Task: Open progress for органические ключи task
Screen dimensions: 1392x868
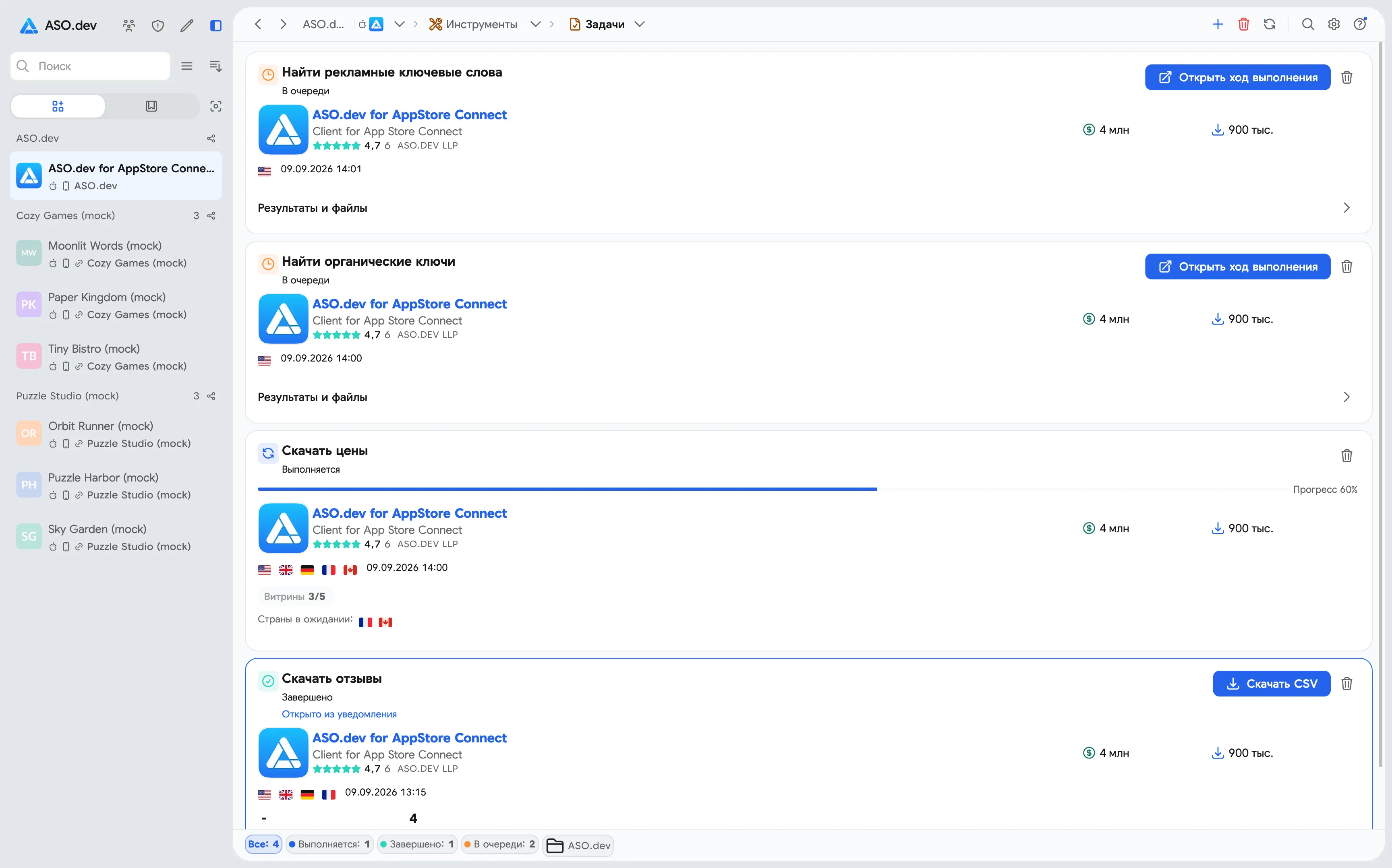Action: click(x=1237, y=267)
